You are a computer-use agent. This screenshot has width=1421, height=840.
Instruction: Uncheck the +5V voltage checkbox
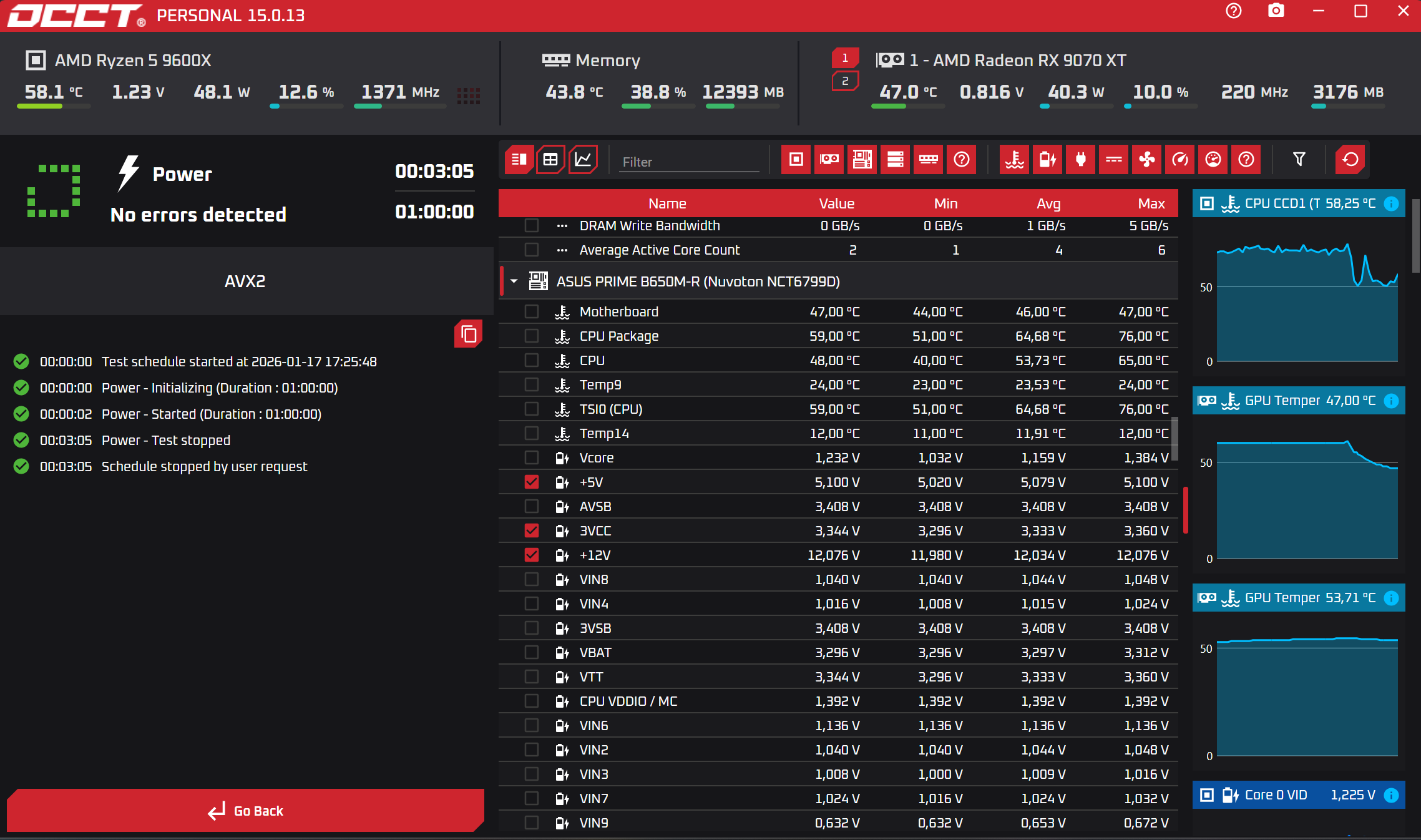point(532,482)
